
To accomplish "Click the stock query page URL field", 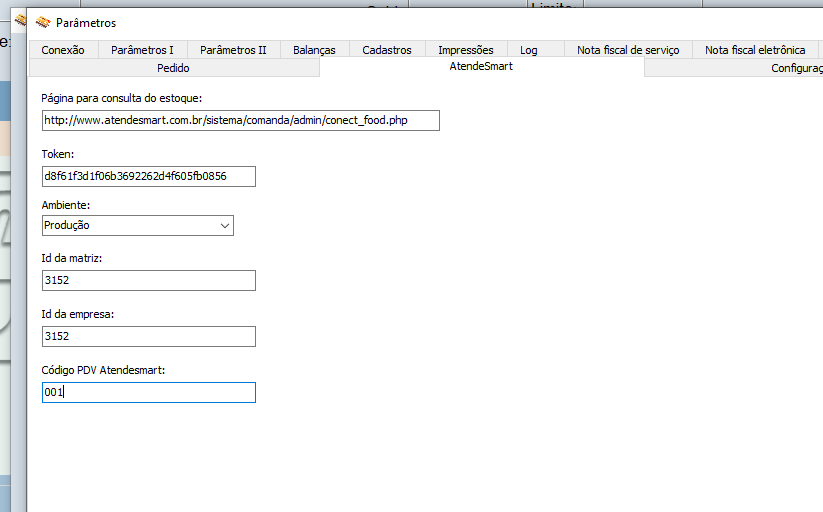I will pos(241,120).
